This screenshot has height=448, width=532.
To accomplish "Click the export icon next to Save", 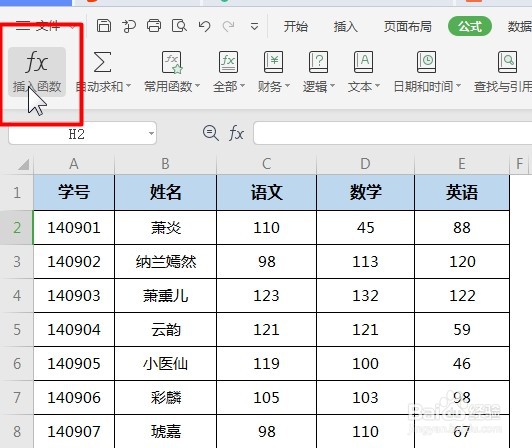I will point(129,26).
